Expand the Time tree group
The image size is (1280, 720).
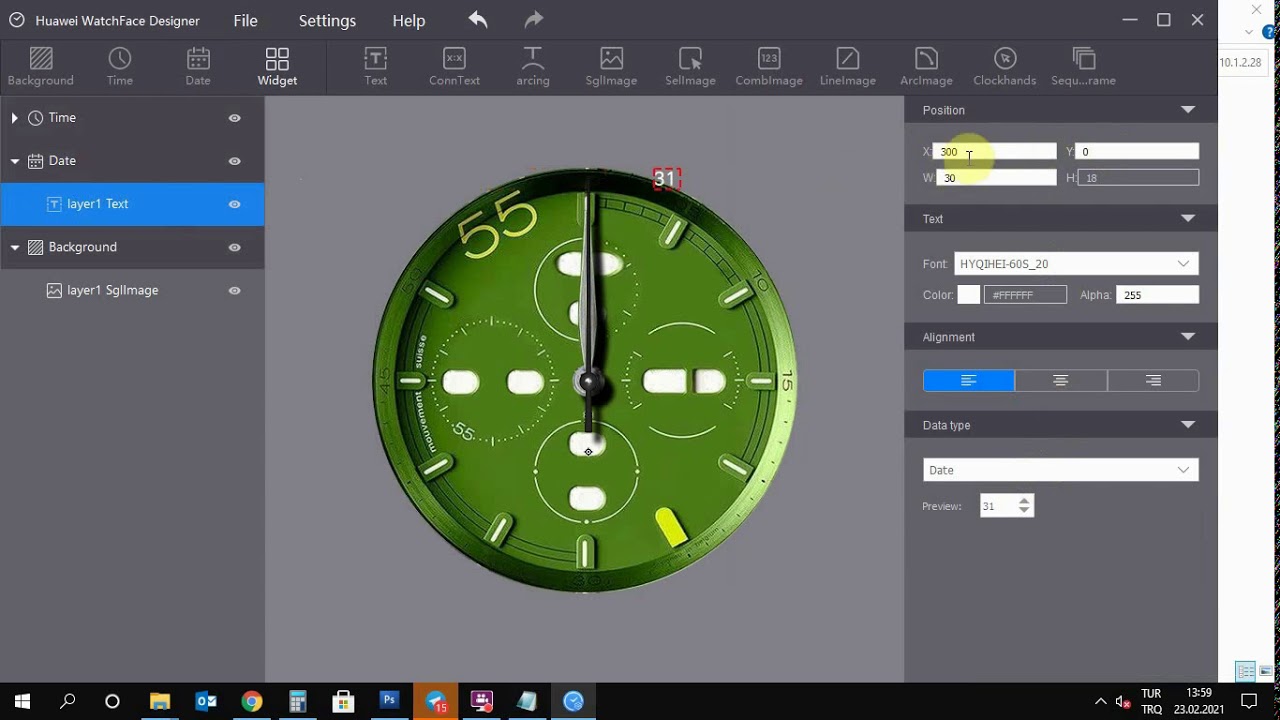pos(14,118)
